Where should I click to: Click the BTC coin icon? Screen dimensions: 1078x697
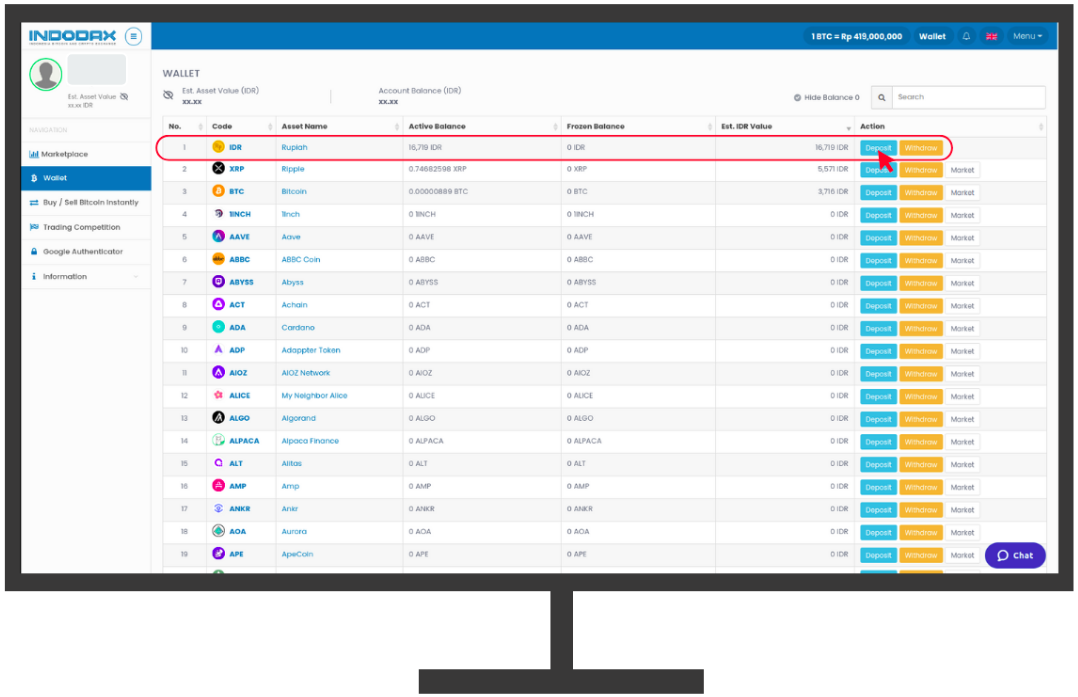[x=218, y=191]
